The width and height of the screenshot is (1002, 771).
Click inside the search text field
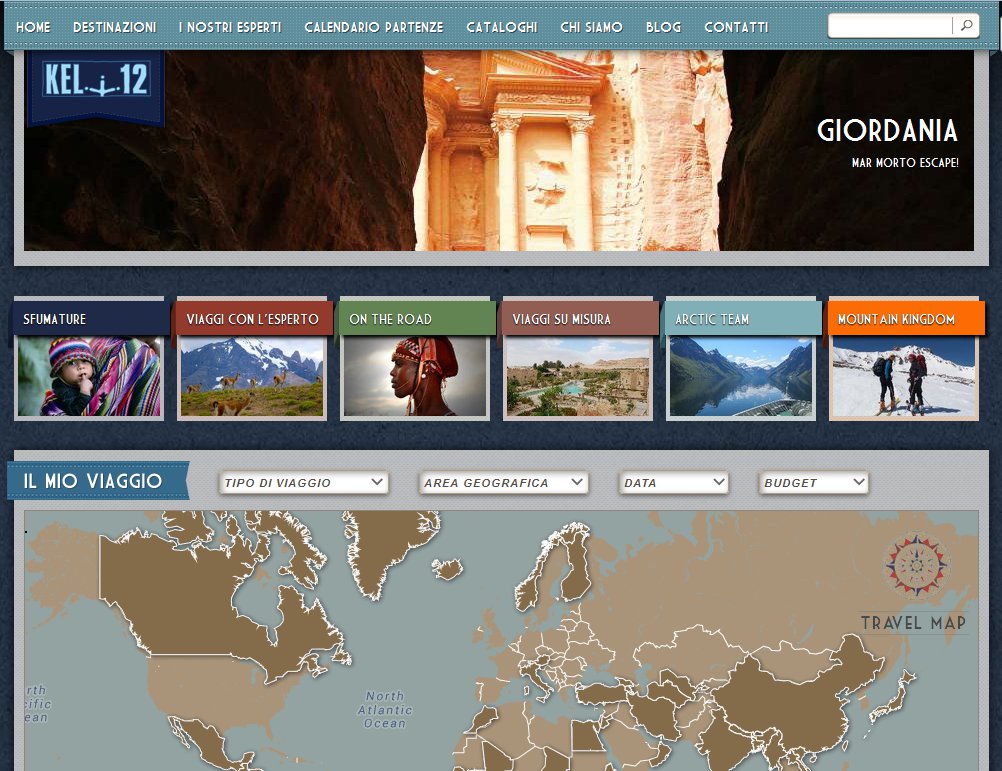point(890,26)
